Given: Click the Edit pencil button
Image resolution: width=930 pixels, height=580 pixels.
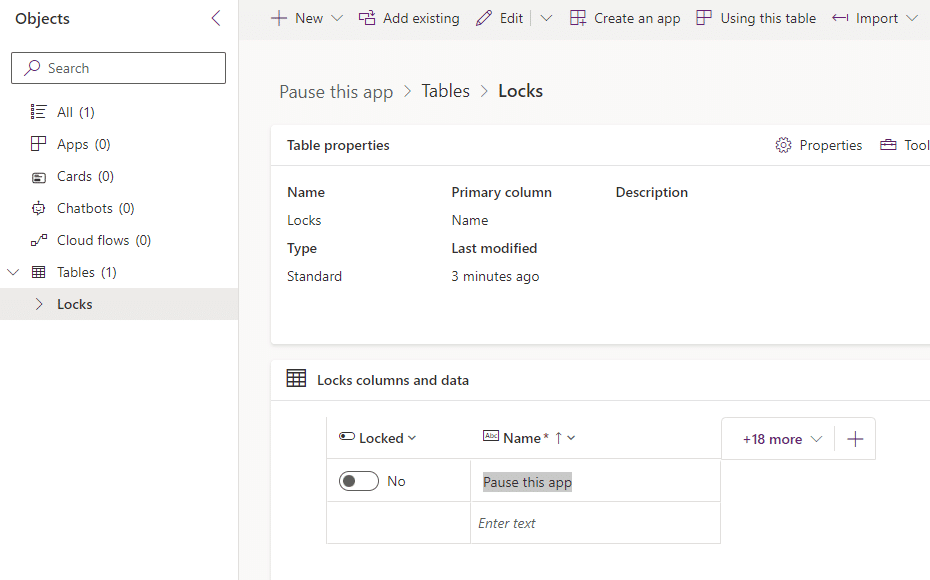Looking at the screenshot, I should (499, 18).
